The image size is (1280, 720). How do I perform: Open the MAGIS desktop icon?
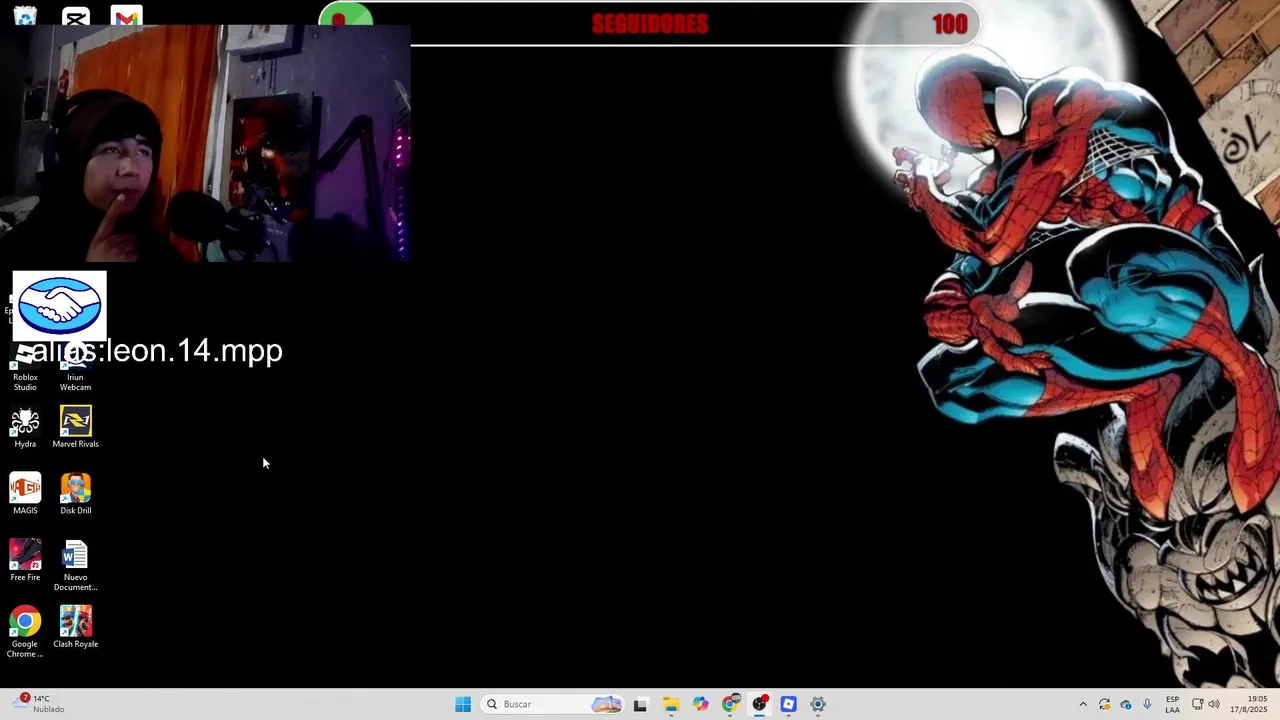(25, 494)
